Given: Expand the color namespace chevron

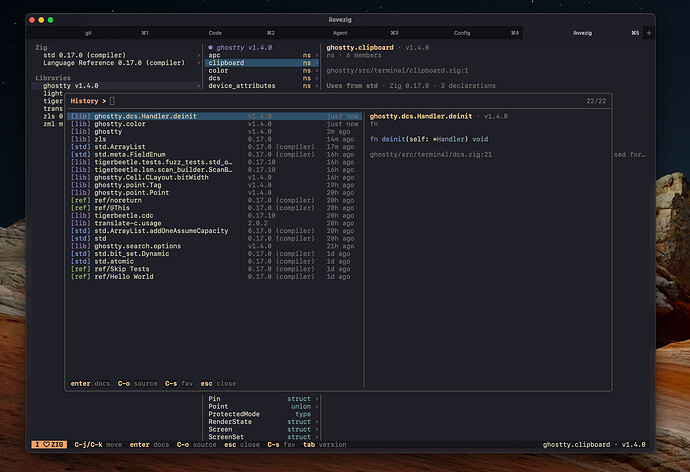Looking at the screenshot, I should [x=316, y=71].
